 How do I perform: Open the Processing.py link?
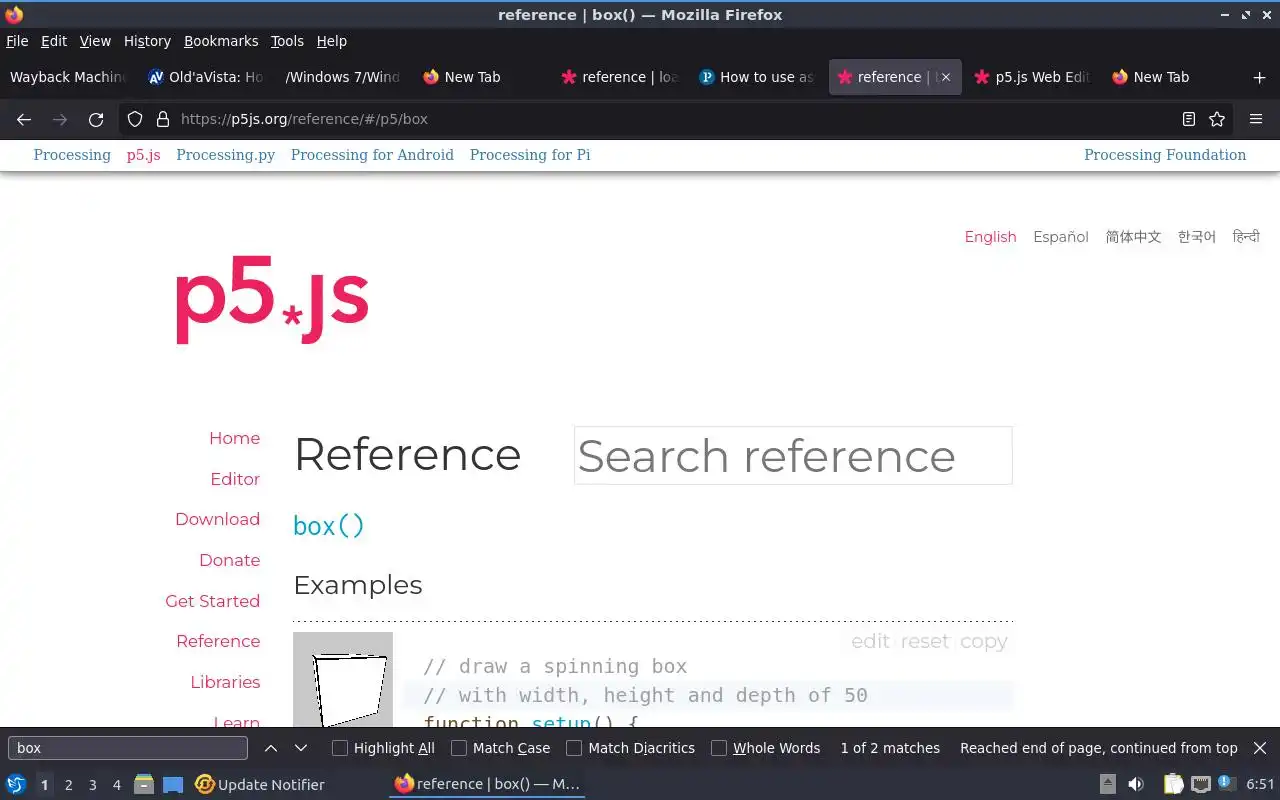click(226, 155)
